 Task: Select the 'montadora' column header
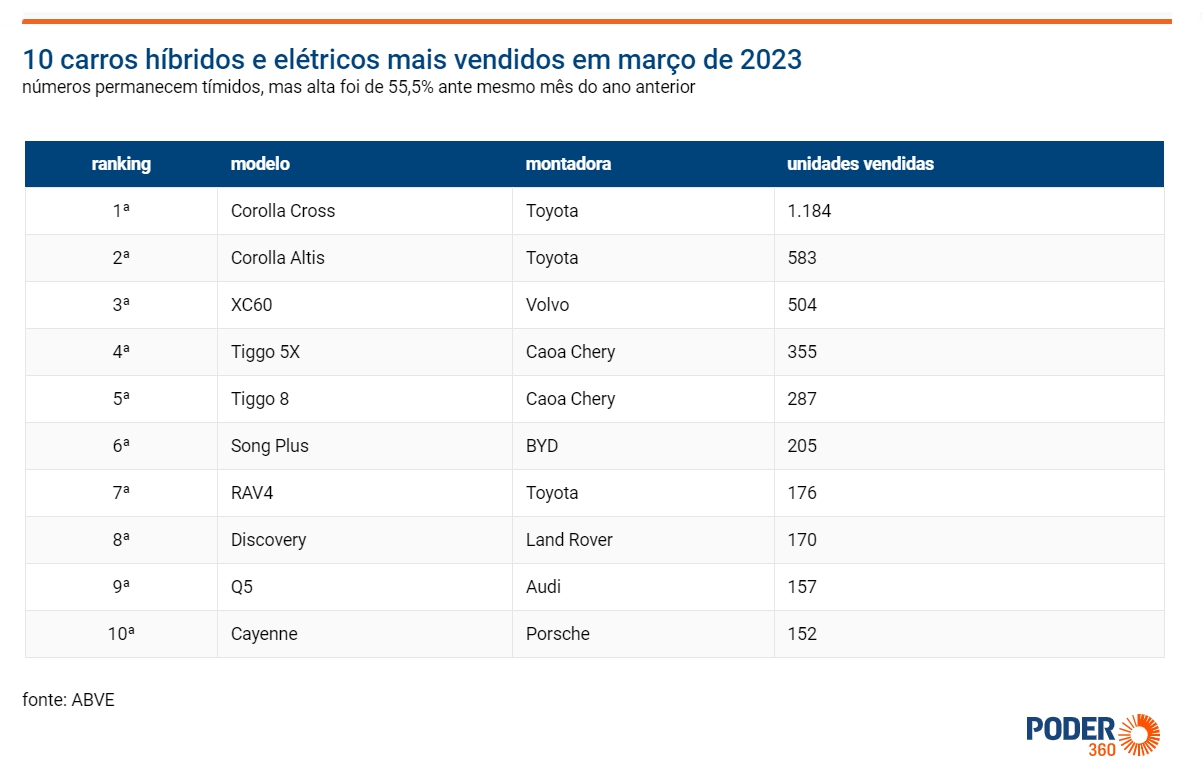(x=568, y=164)
